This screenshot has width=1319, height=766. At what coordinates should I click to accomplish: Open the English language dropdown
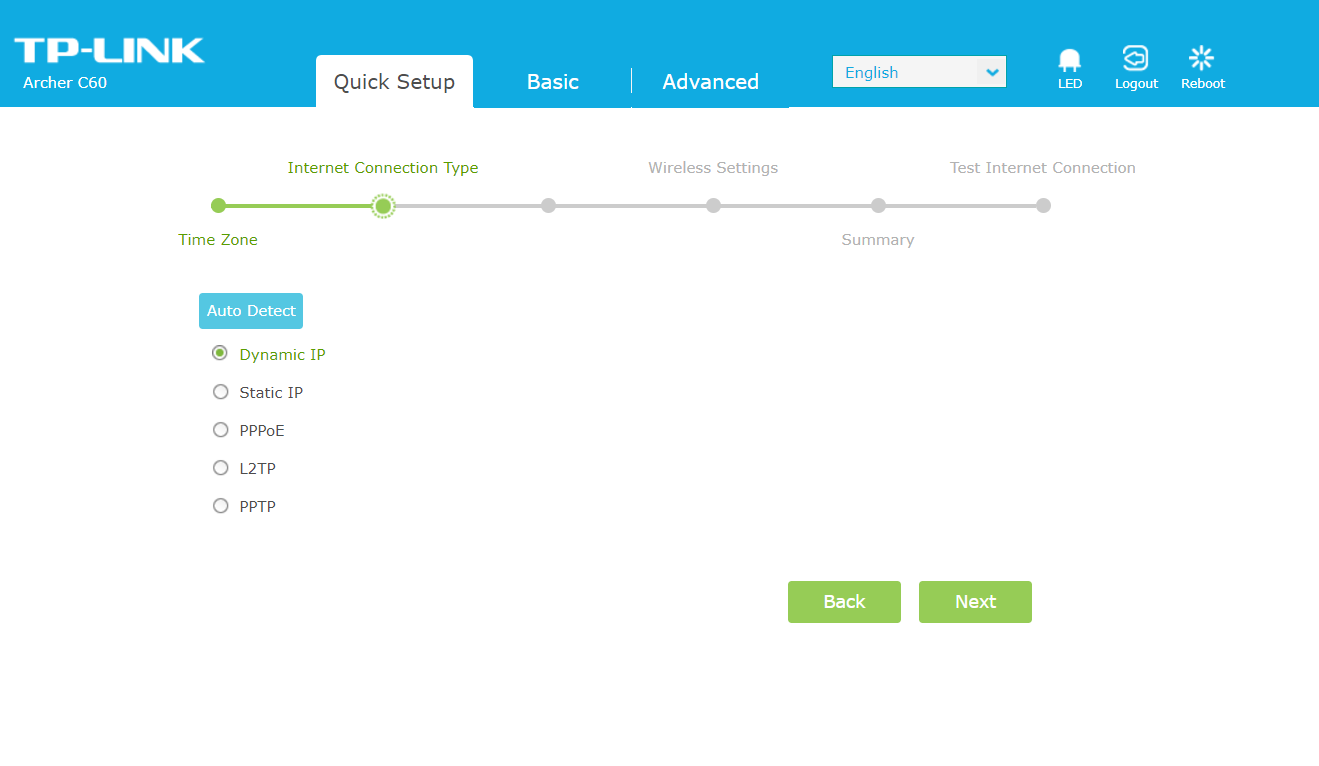[905, 72]
